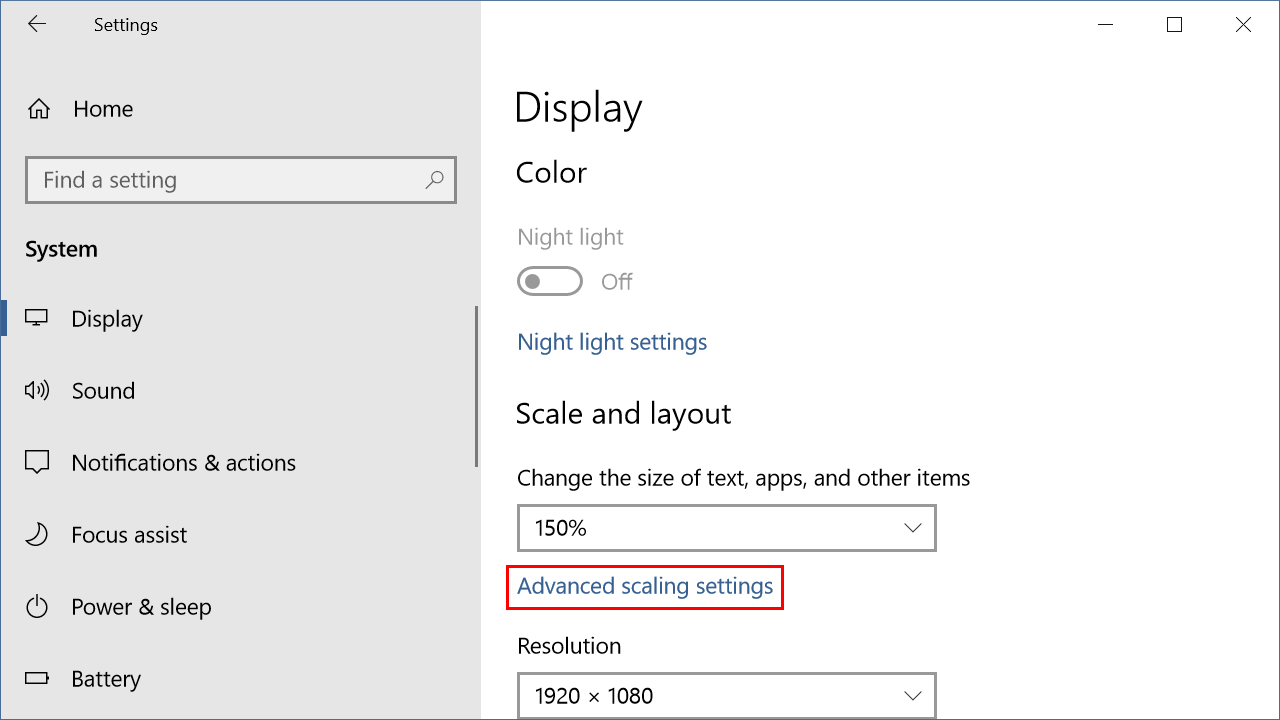Click the magnifier icon in search box

point(434,180)
